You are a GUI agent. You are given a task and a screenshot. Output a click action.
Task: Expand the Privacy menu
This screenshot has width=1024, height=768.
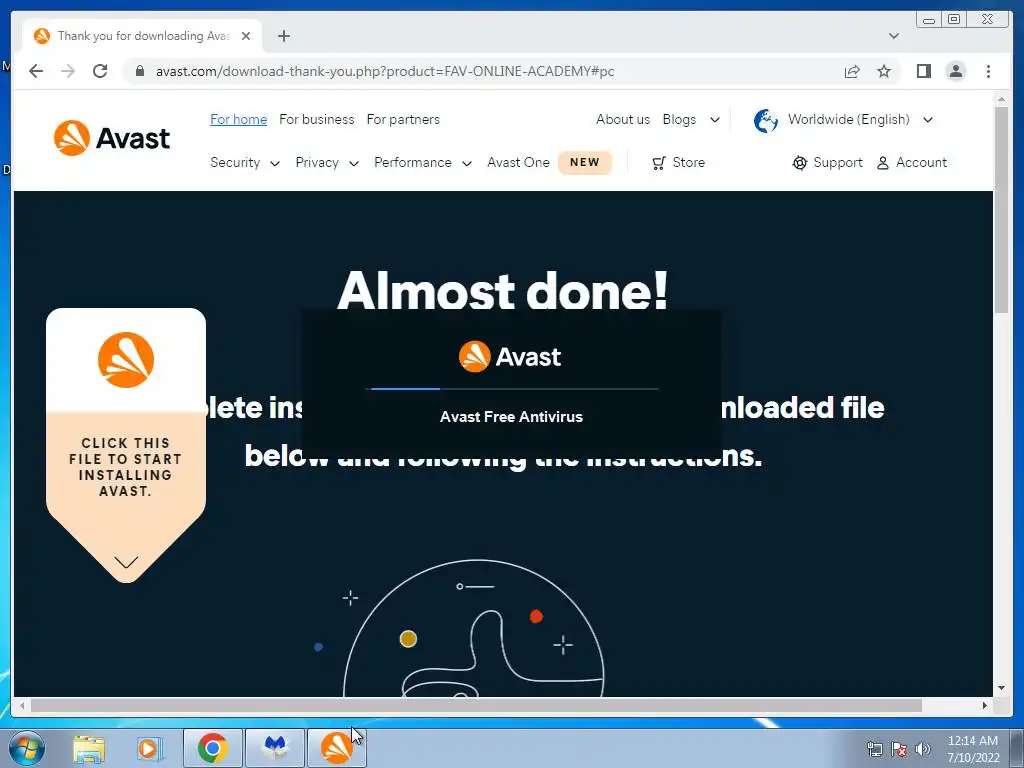pos(327,163)
